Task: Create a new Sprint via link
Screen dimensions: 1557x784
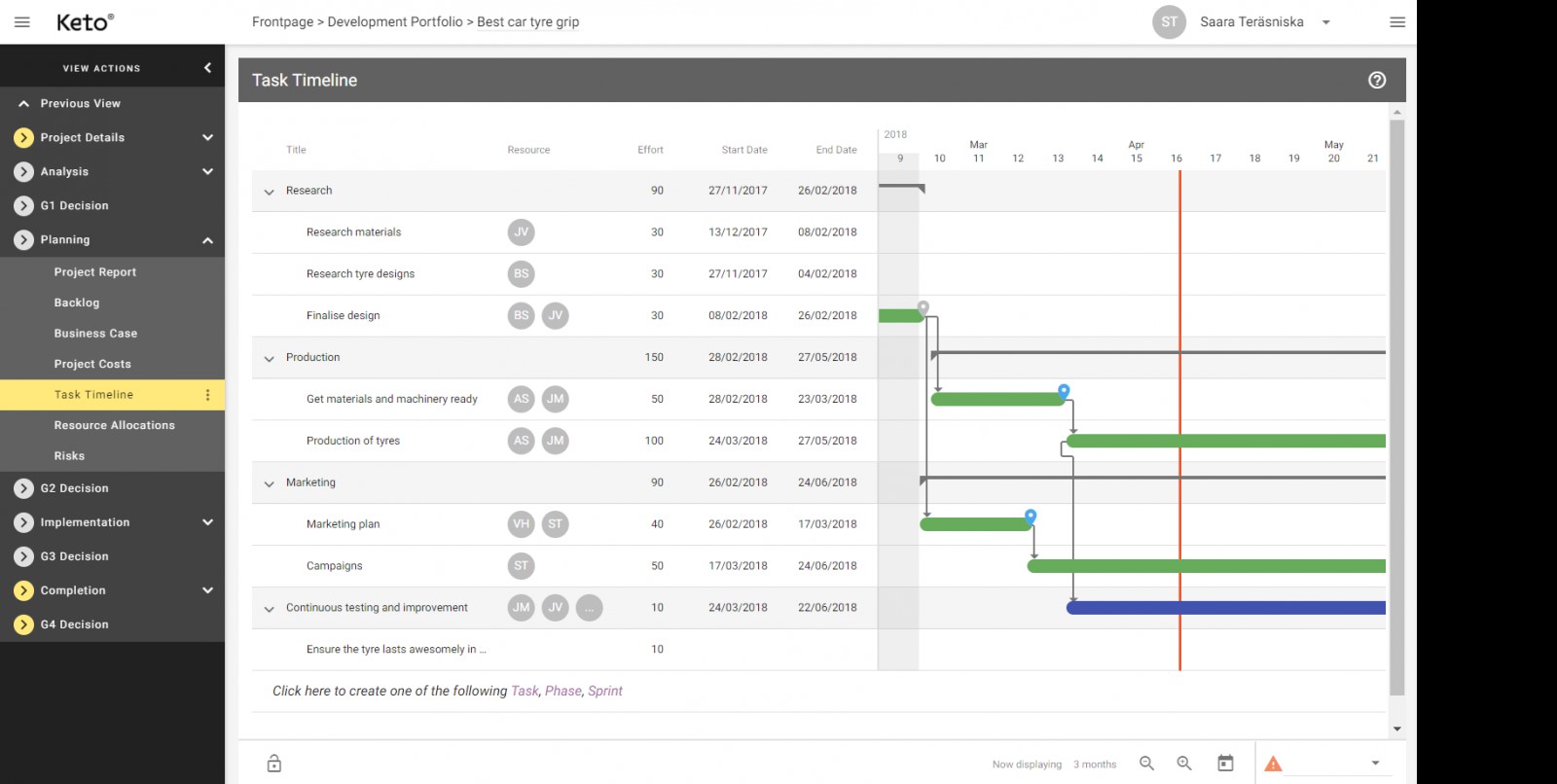Action: click(x=604, y=691)
